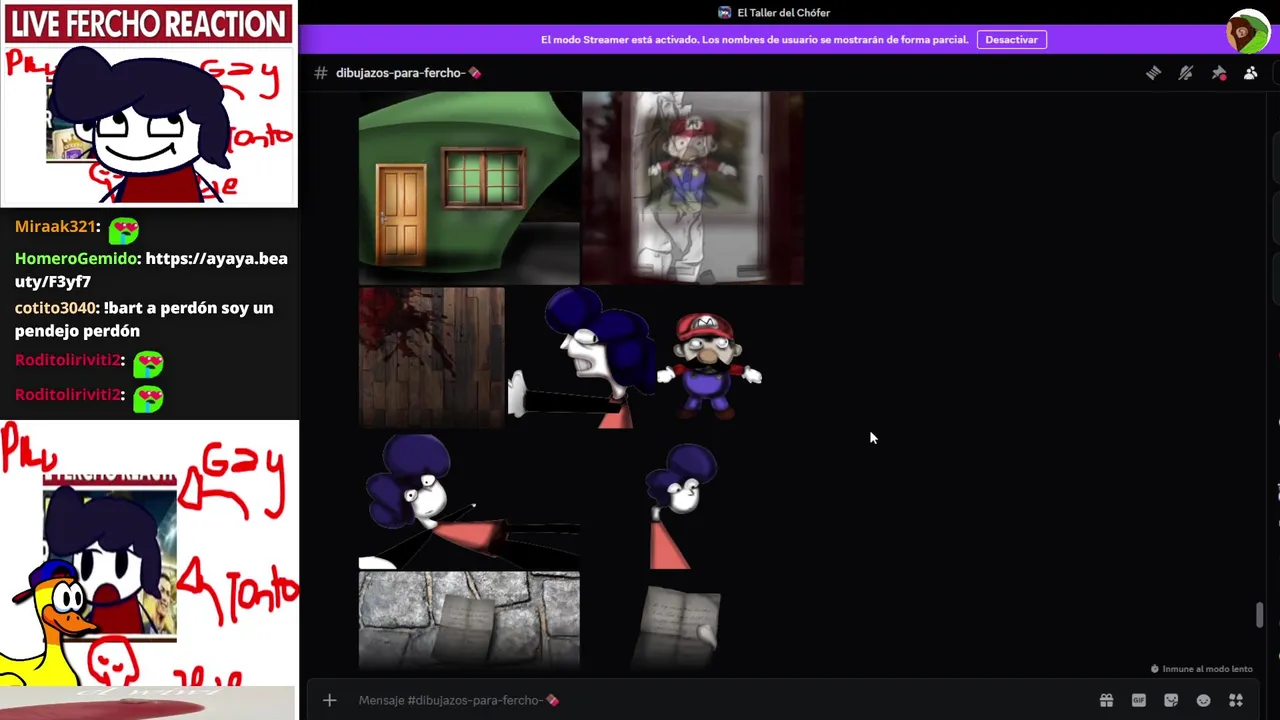This screenshot has width=1280, height=720.
Task: Open the Threads icon in channel header
Action: pos(1153,73)
